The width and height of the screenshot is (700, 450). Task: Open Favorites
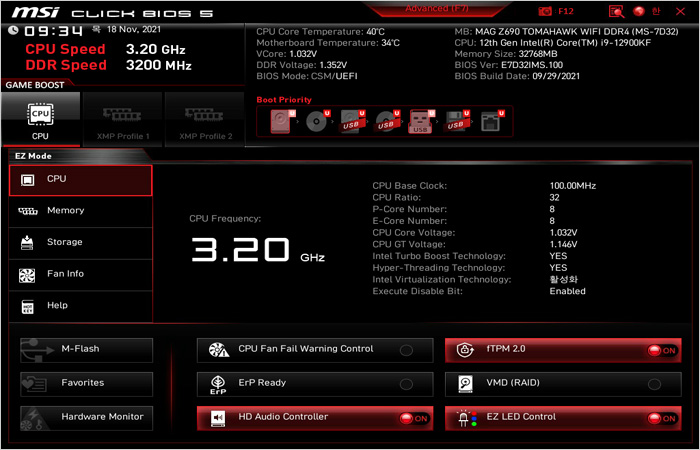coord(86,384)
